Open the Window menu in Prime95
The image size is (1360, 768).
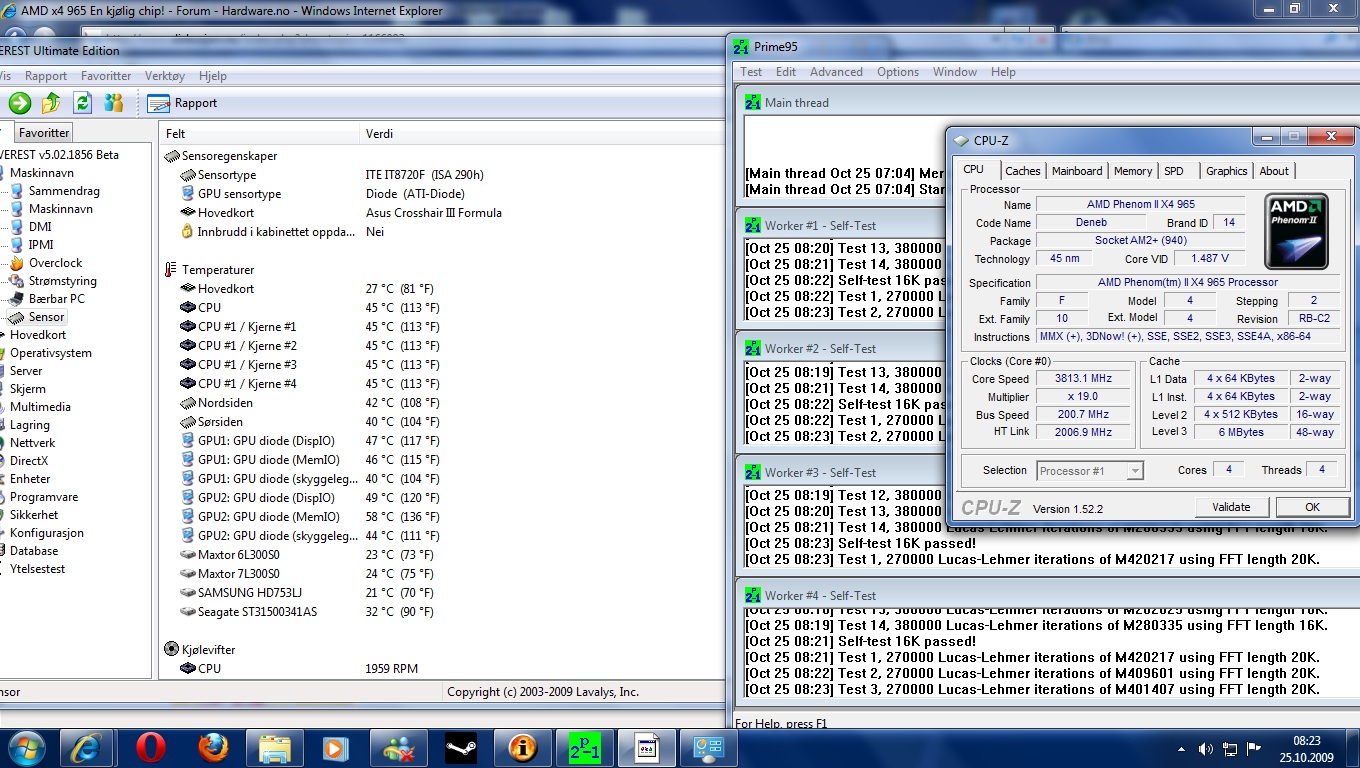(x=955, y=72)
